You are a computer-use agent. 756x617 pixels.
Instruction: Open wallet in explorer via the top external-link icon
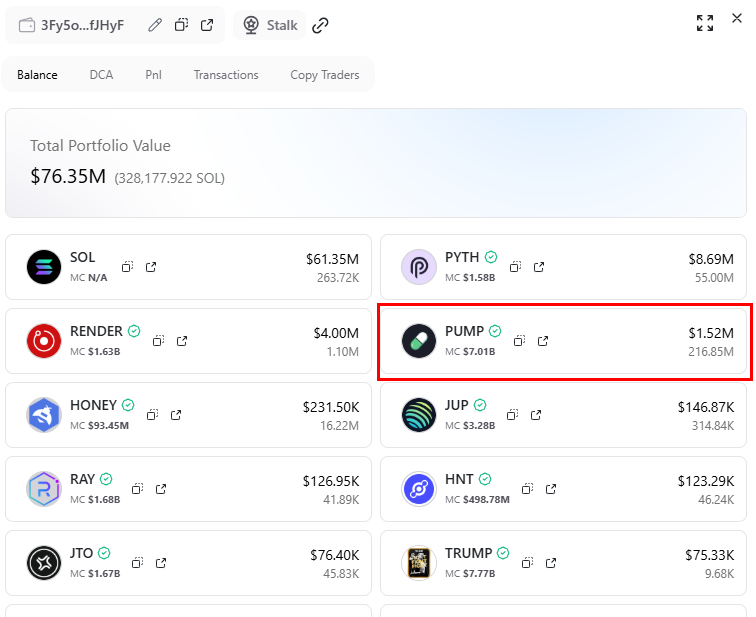[207, 25]
